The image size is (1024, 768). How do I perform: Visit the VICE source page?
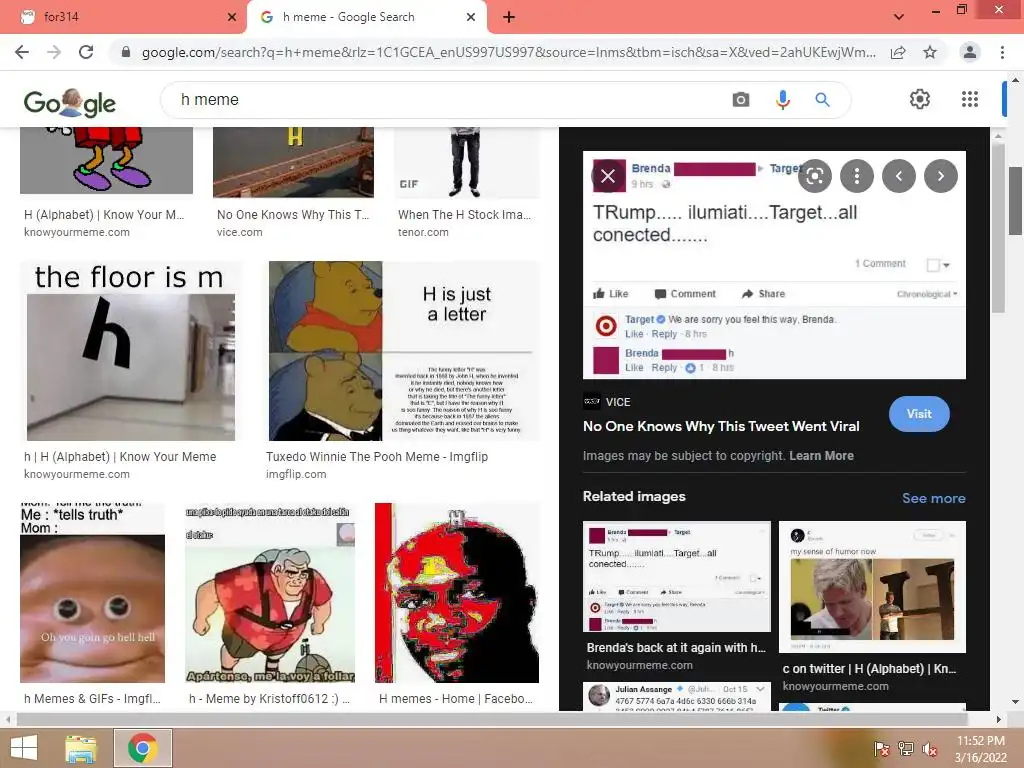[919, 414]
